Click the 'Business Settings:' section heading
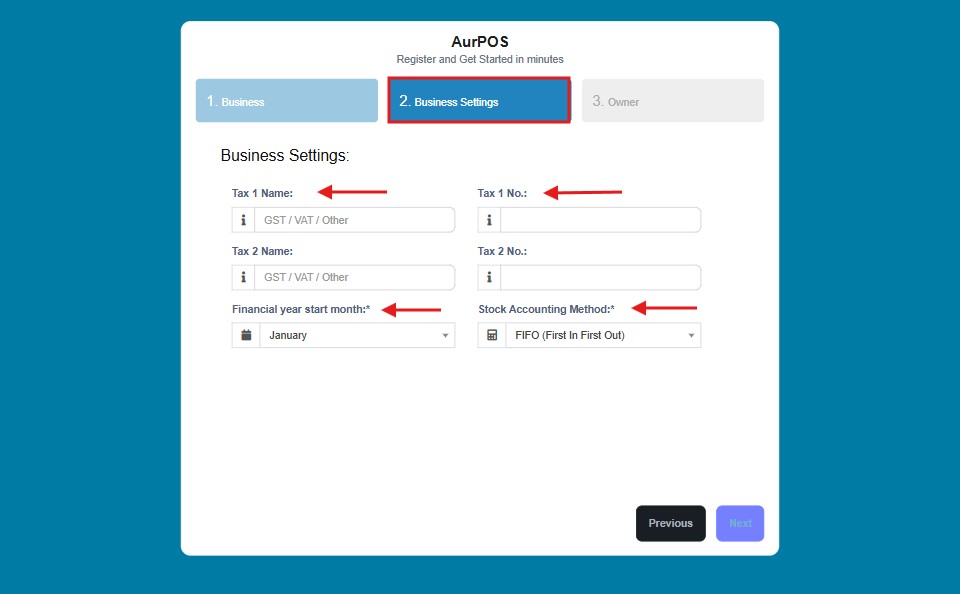960x594 pixels. pyautogui.click(x=285, y=156)
